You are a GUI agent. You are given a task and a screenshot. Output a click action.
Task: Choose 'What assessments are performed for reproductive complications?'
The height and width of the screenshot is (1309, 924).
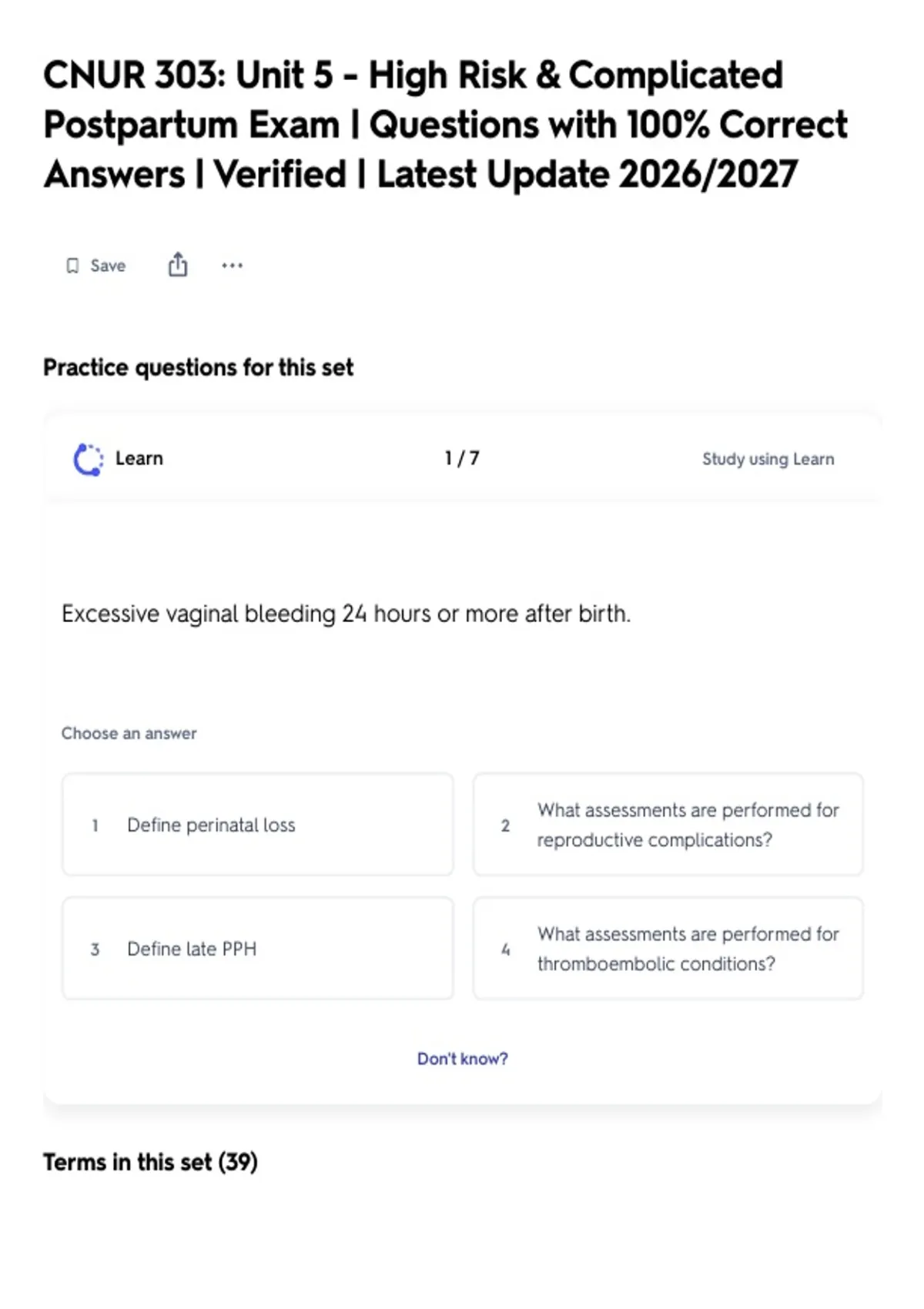tap(668, 825)
